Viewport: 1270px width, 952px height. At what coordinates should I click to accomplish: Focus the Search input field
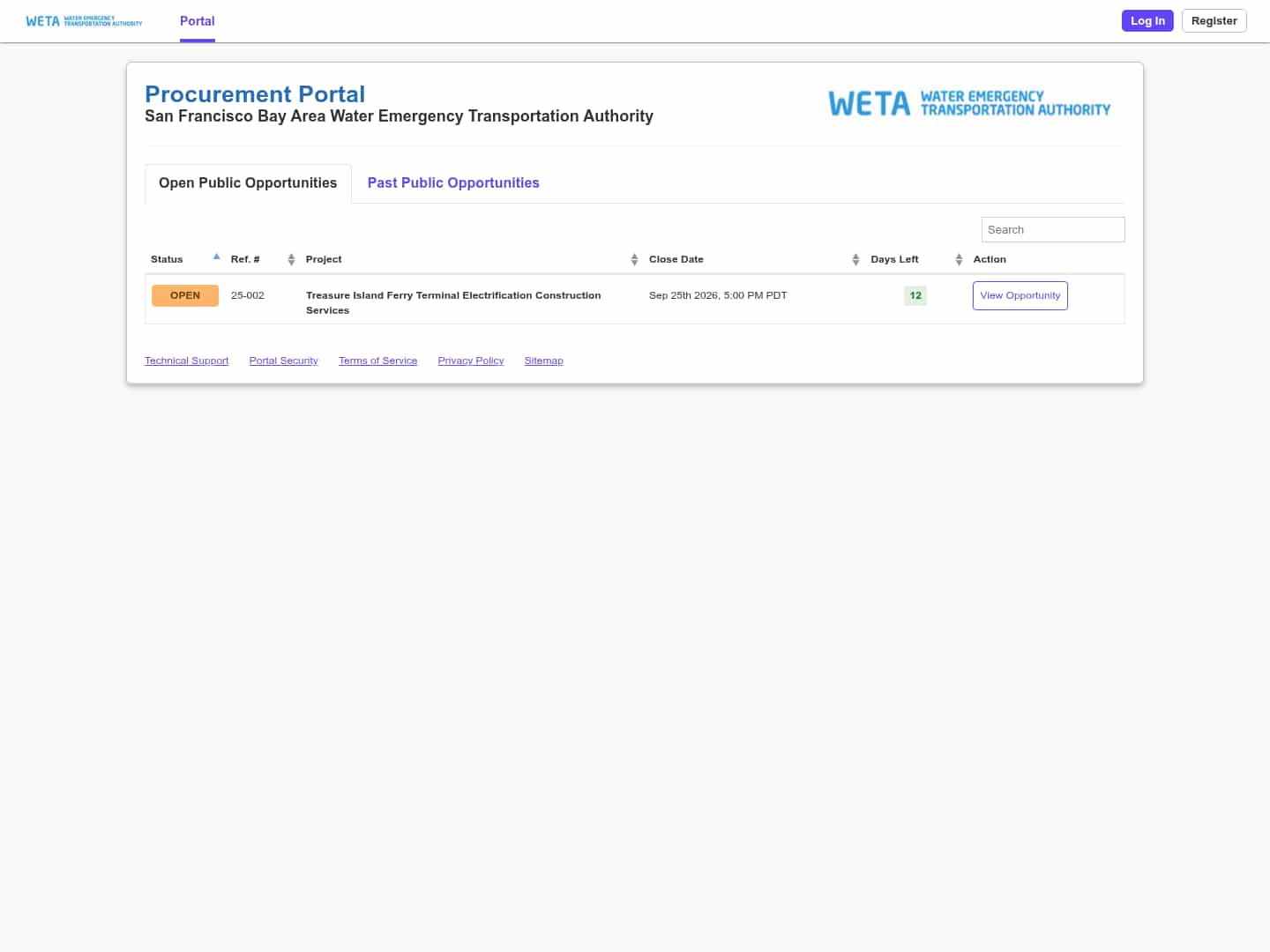[1053, 229]
